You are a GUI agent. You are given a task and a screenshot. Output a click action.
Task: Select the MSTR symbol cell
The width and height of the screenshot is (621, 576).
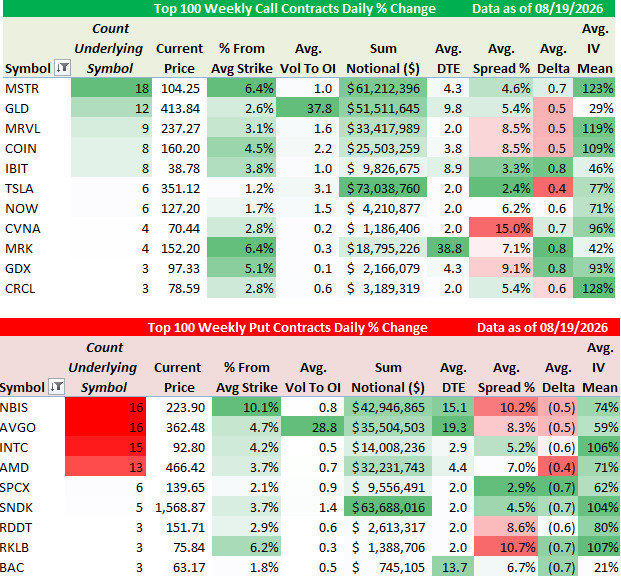click(x=37, y=88)
